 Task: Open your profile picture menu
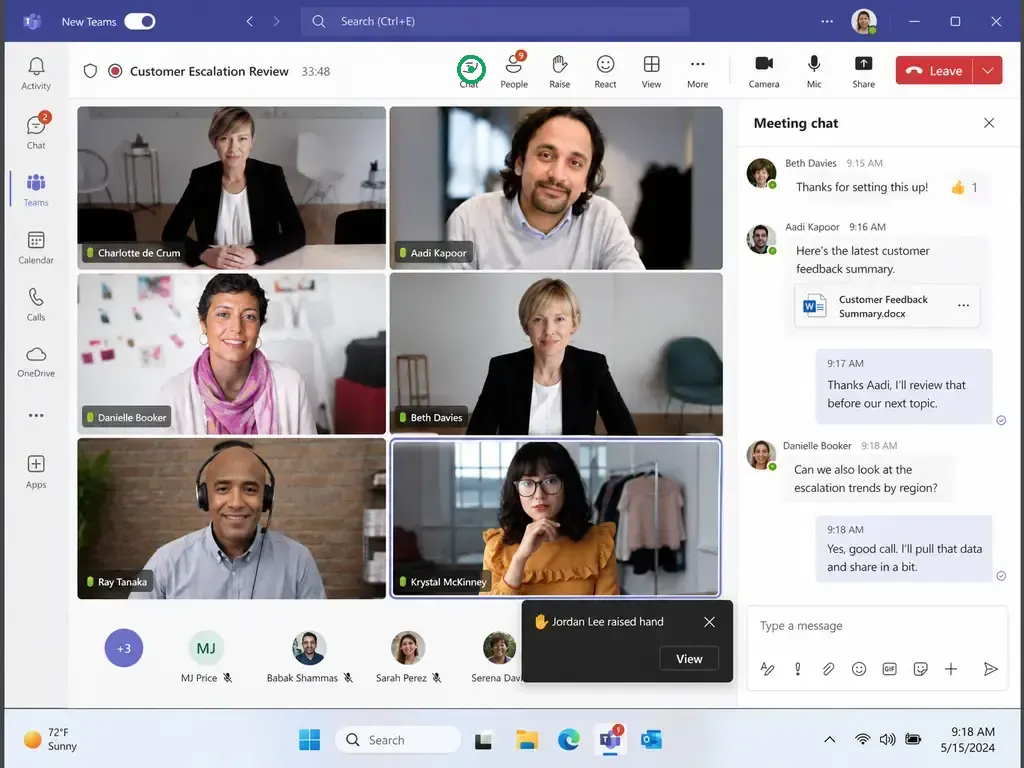863,22
